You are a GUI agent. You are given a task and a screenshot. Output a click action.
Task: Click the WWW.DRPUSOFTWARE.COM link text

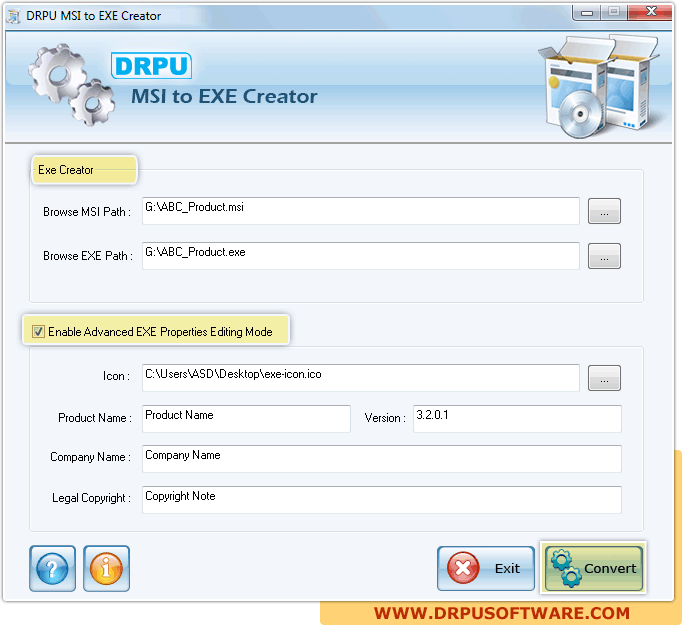tap(502, 613)
